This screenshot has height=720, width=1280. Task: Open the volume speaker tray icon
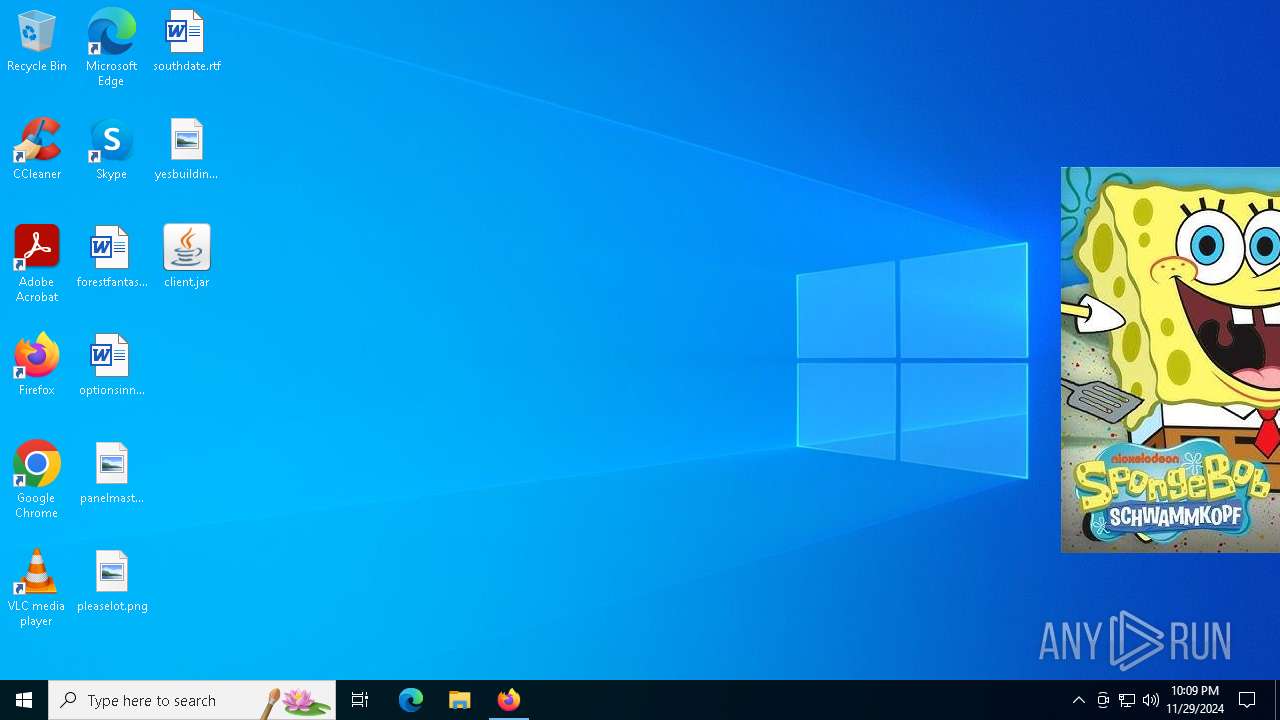pos(1151,700)
